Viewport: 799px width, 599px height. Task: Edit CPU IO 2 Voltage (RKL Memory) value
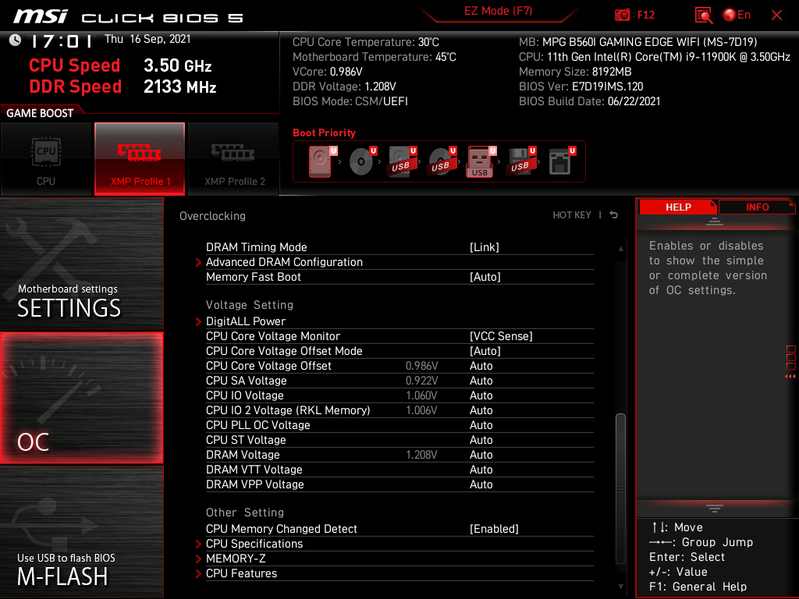tap(481, 410)
